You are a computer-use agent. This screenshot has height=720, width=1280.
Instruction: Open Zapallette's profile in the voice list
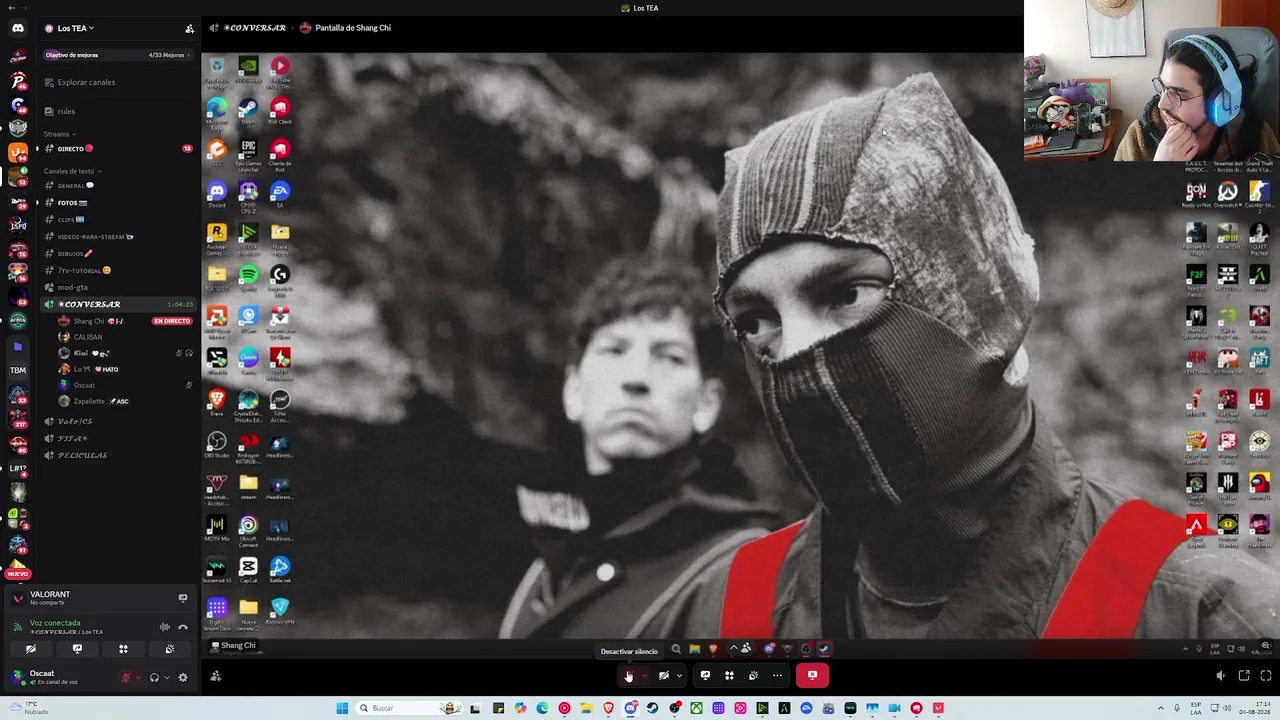click(x=94, y=401)
